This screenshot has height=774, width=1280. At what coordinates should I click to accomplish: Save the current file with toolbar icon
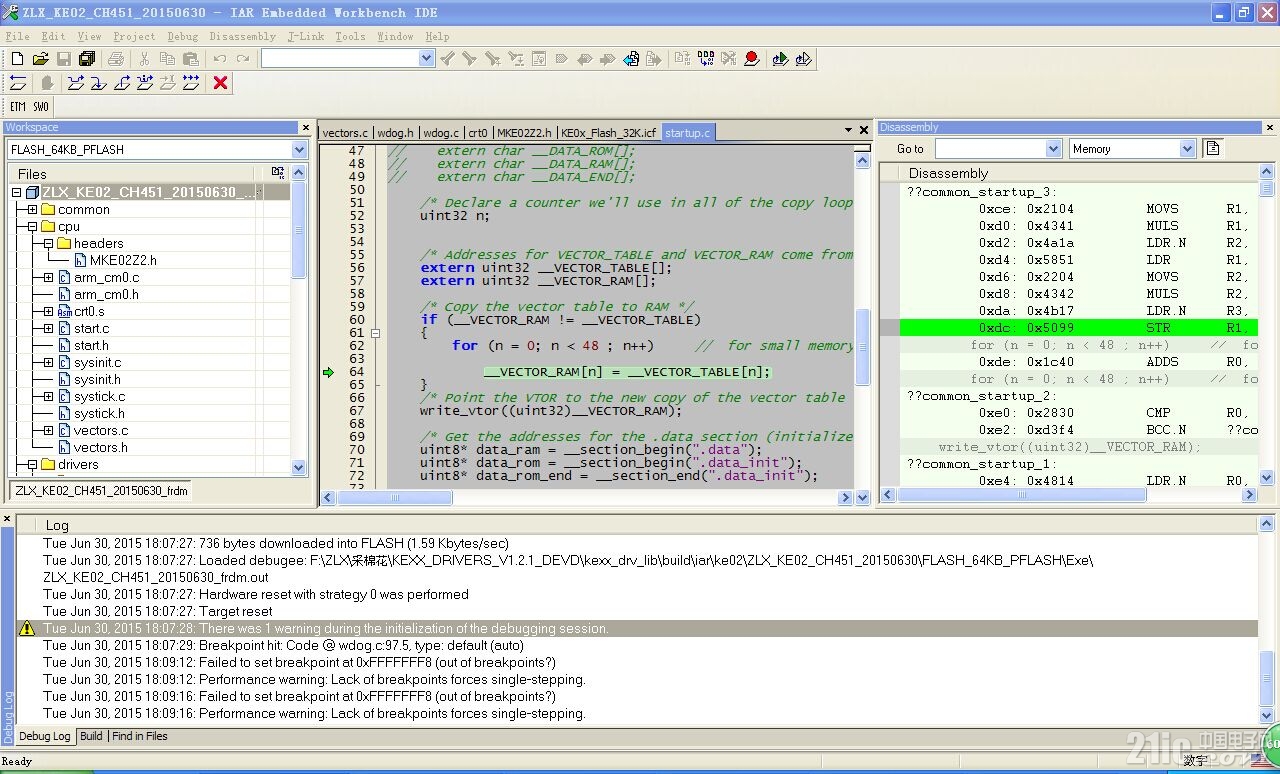click(64, 59)
